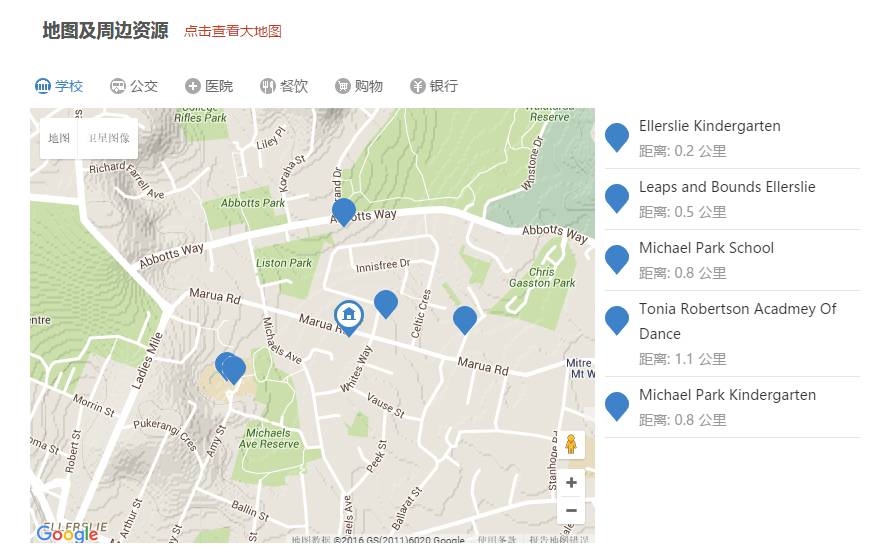The image size is (877, 556).
Task: Click the 距离: 0.5 公里 distance text
Action: (682, 212)
